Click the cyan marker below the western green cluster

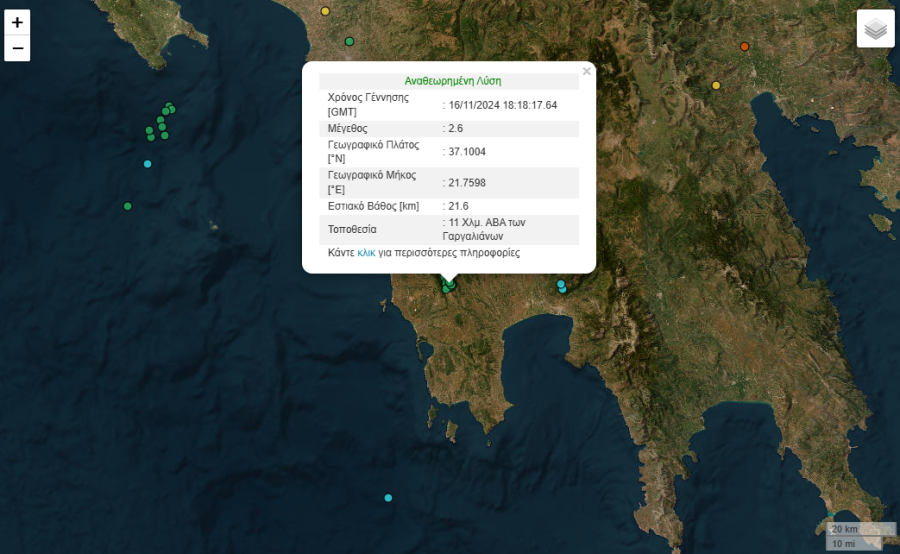pyautogui.click(x=148, y=164)
